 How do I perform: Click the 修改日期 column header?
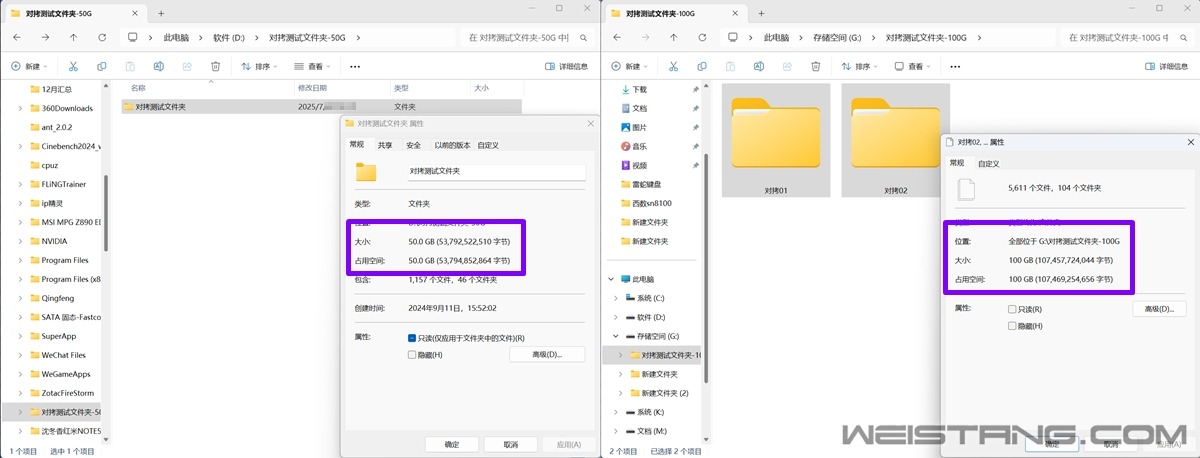coord(313,88)
